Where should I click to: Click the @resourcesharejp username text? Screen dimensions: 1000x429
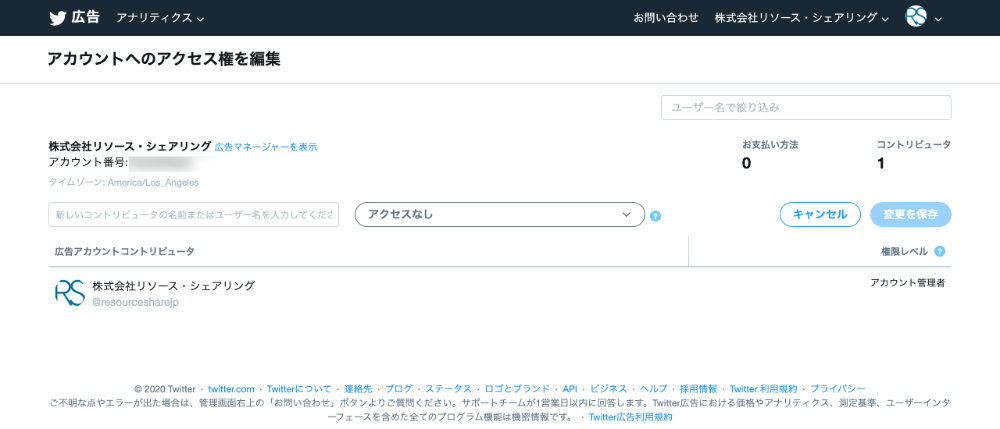[135, 302]
